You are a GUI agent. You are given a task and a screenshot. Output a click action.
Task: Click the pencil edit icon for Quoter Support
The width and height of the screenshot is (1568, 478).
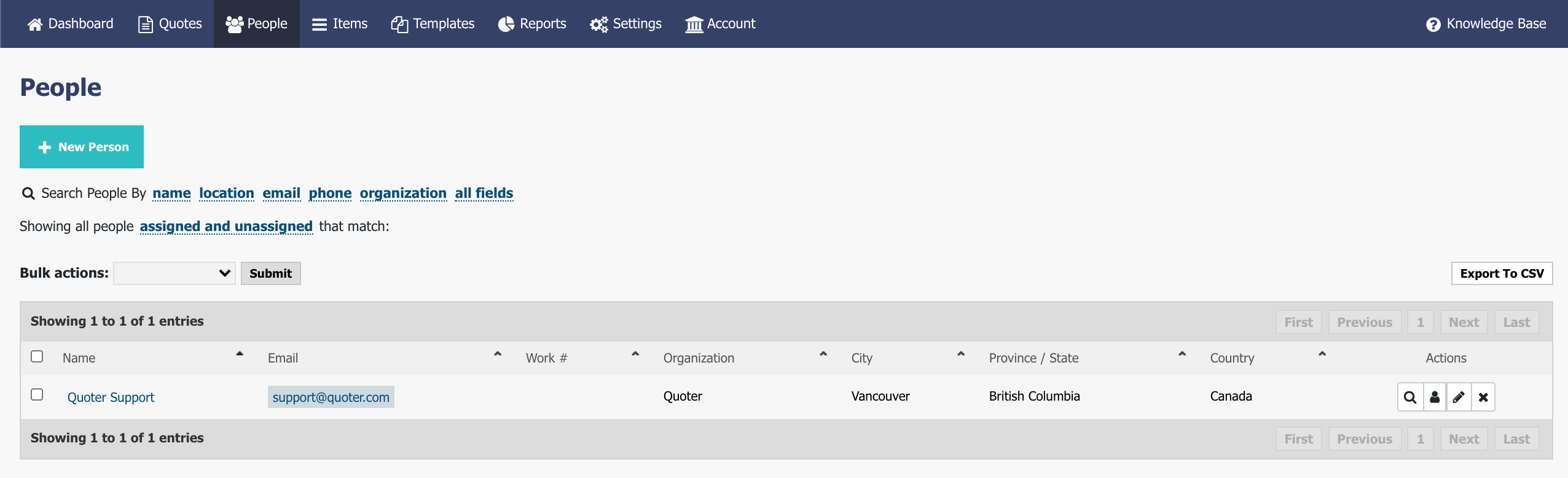tap(1459, 398)
